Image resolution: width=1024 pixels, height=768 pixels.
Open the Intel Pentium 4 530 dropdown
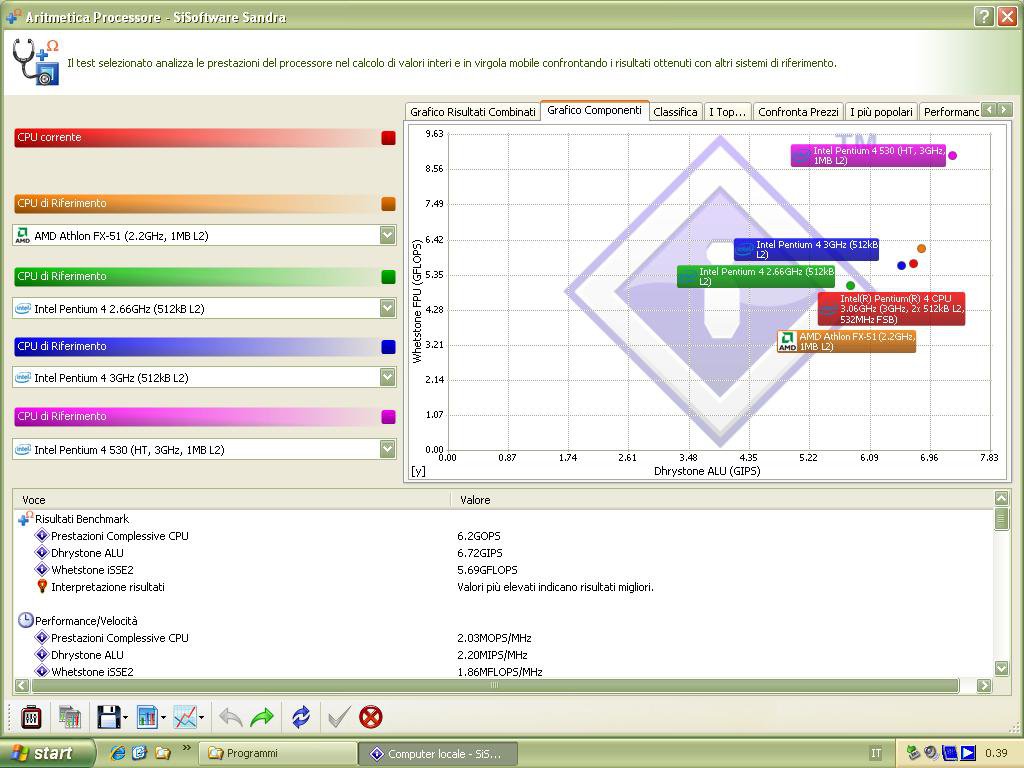tap(387, 449)
